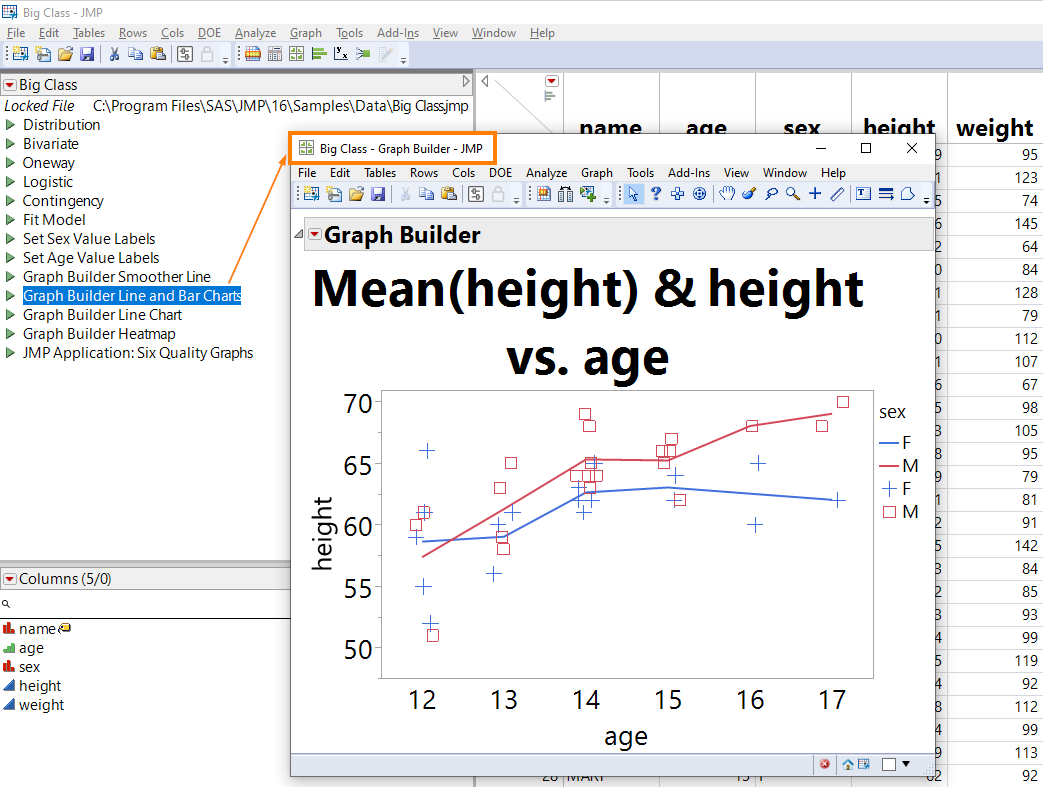Choose the Lasso selection tool
Screen dimensions: 1043x787
(x=772, y=194)
